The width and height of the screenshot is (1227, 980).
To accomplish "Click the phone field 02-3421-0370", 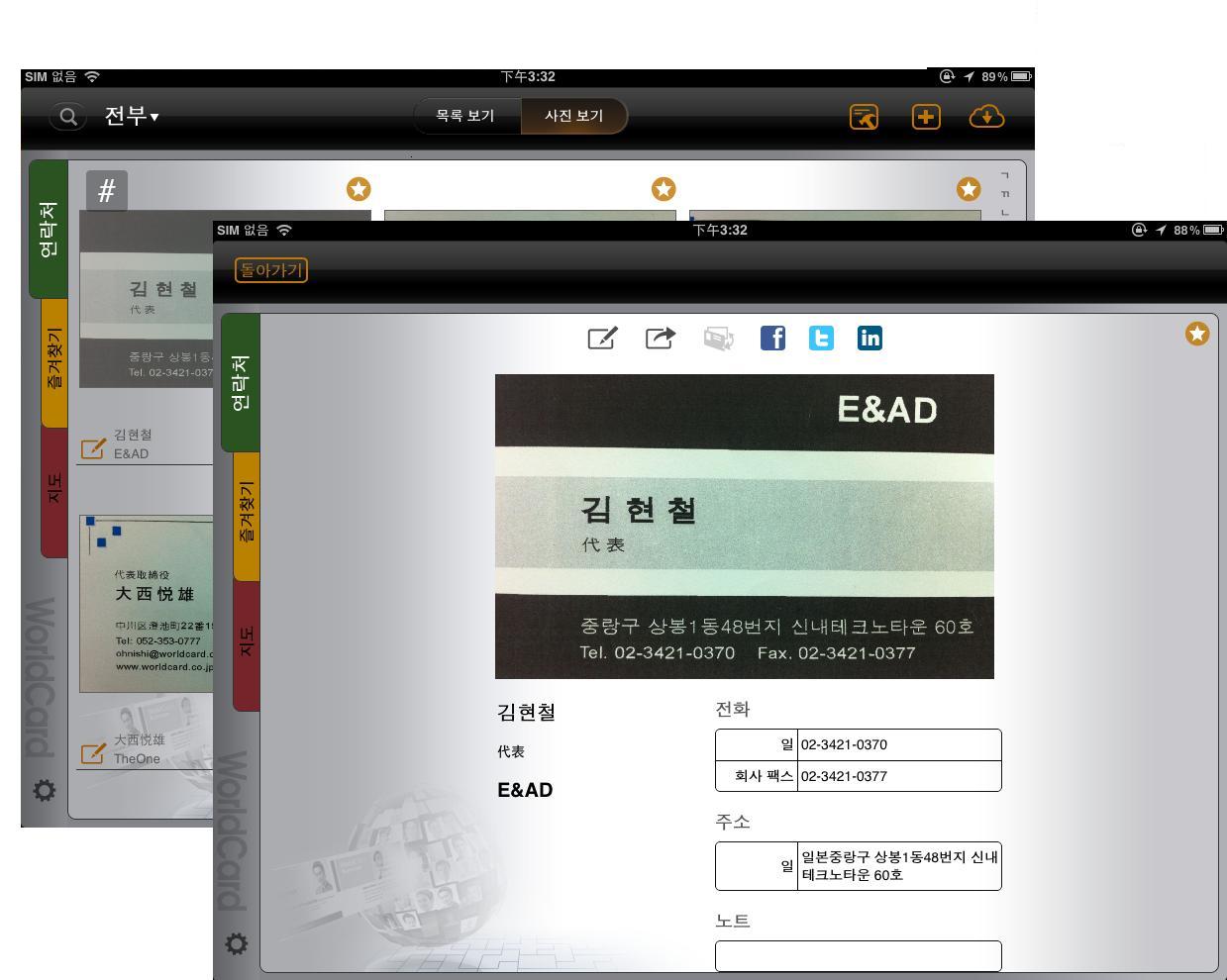I will 898,744.
